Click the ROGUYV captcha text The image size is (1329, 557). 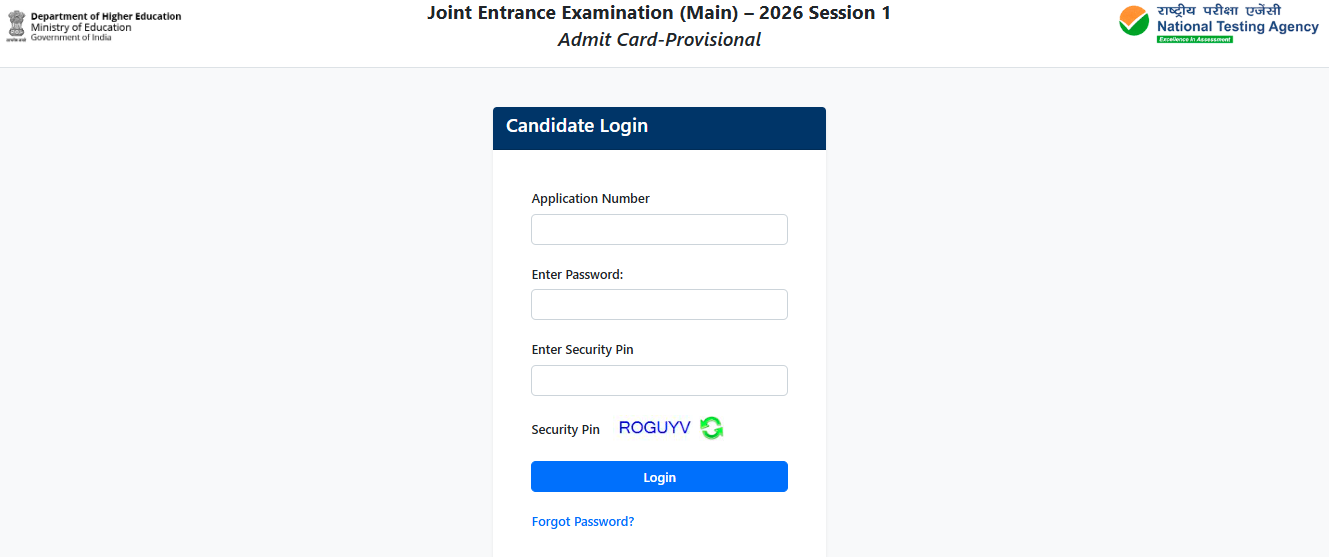click(x=655, y=428)
